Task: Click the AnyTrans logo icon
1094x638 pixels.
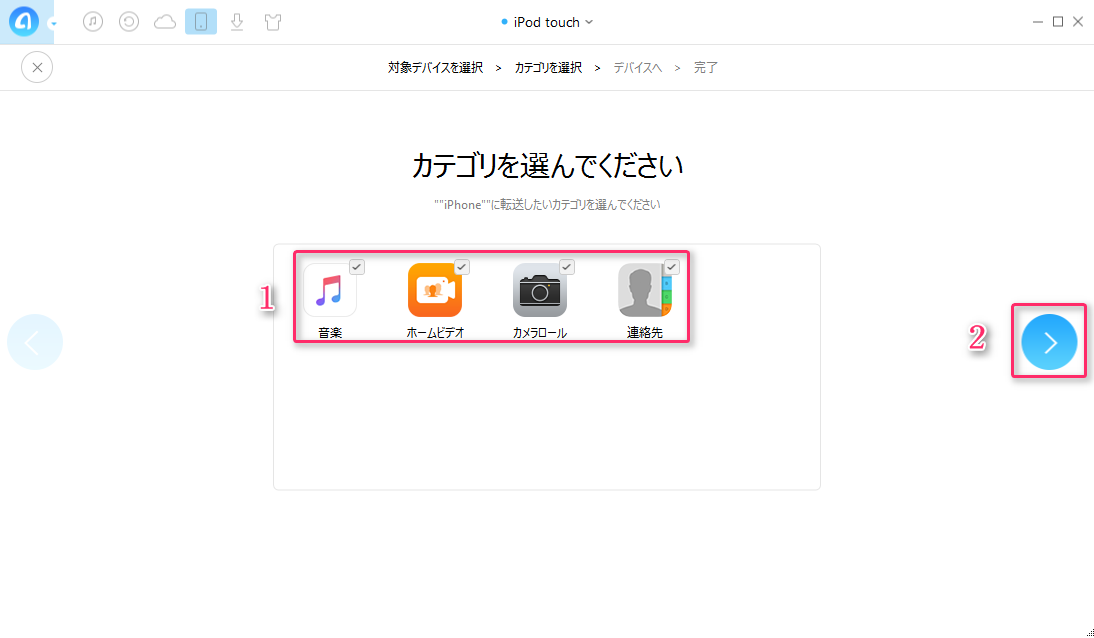Action: point(24,22)
